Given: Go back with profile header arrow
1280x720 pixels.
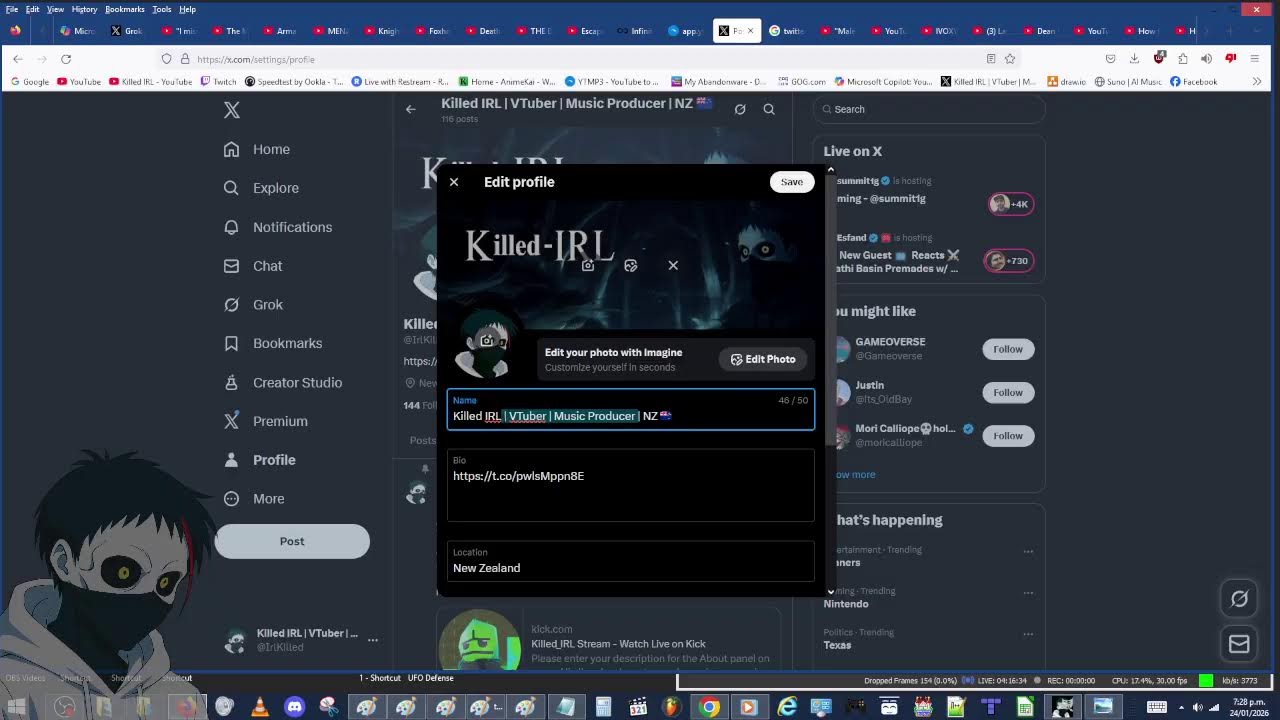Looking at the screenshot, I should point(411,109).
